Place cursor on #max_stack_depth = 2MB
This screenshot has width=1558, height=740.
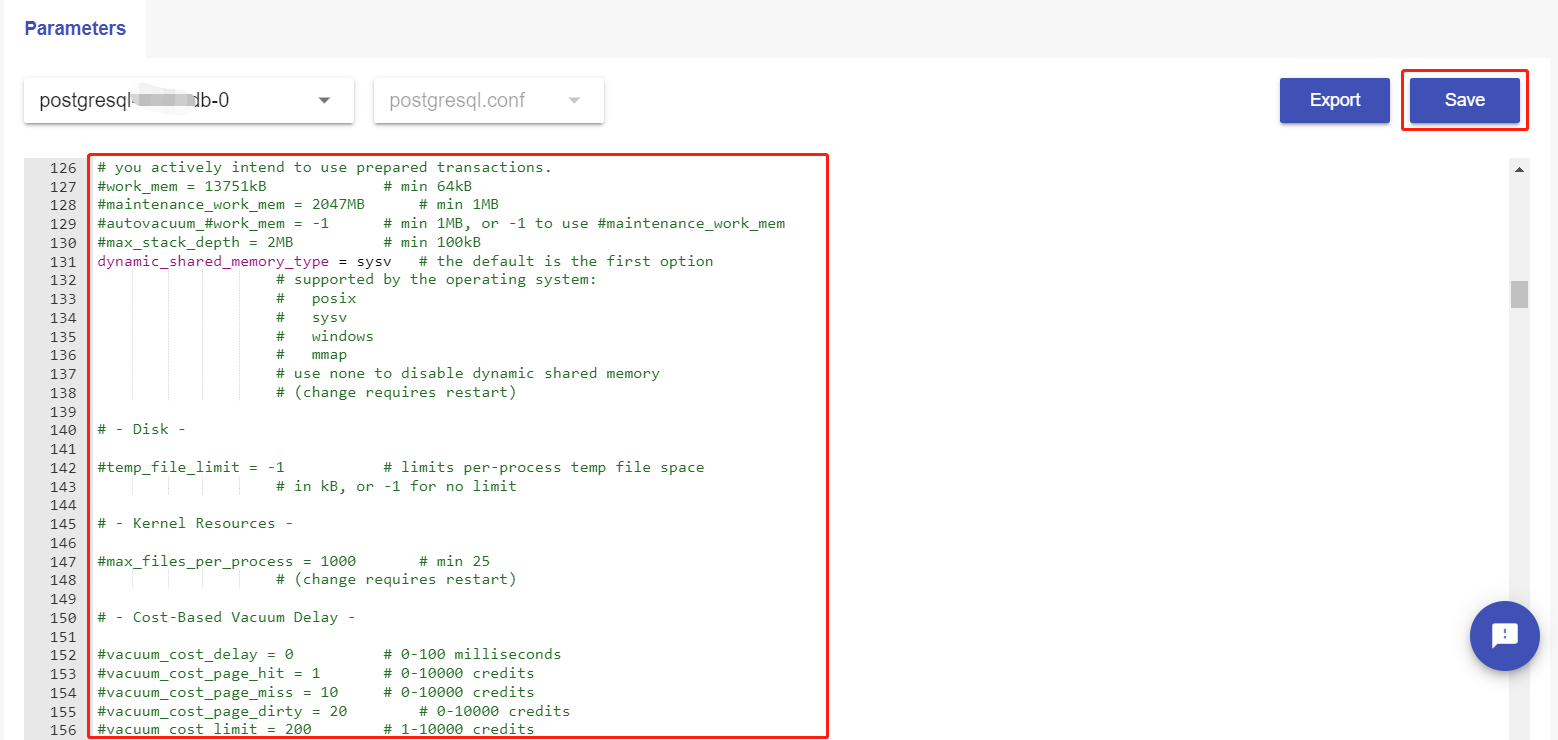pyautogui.click(x=195, y=242)
